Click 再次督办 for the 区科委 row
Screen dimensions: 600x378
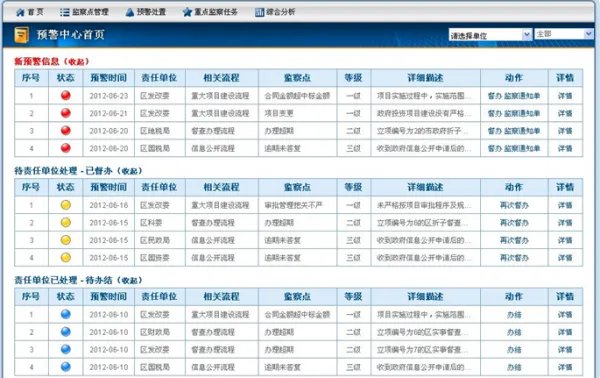coord(514,223)
